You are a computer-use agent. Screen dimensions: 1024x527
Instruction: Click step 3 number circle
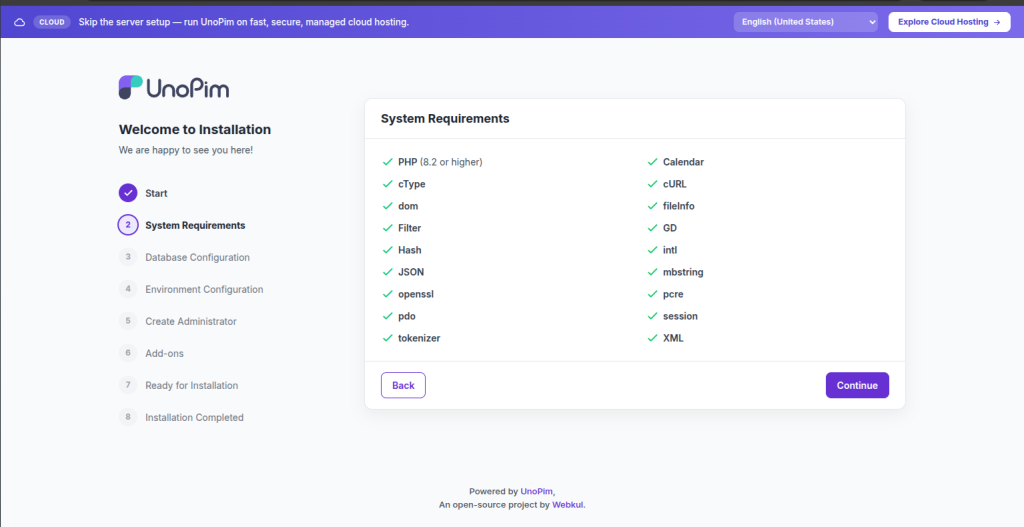(x=128, y=257)
